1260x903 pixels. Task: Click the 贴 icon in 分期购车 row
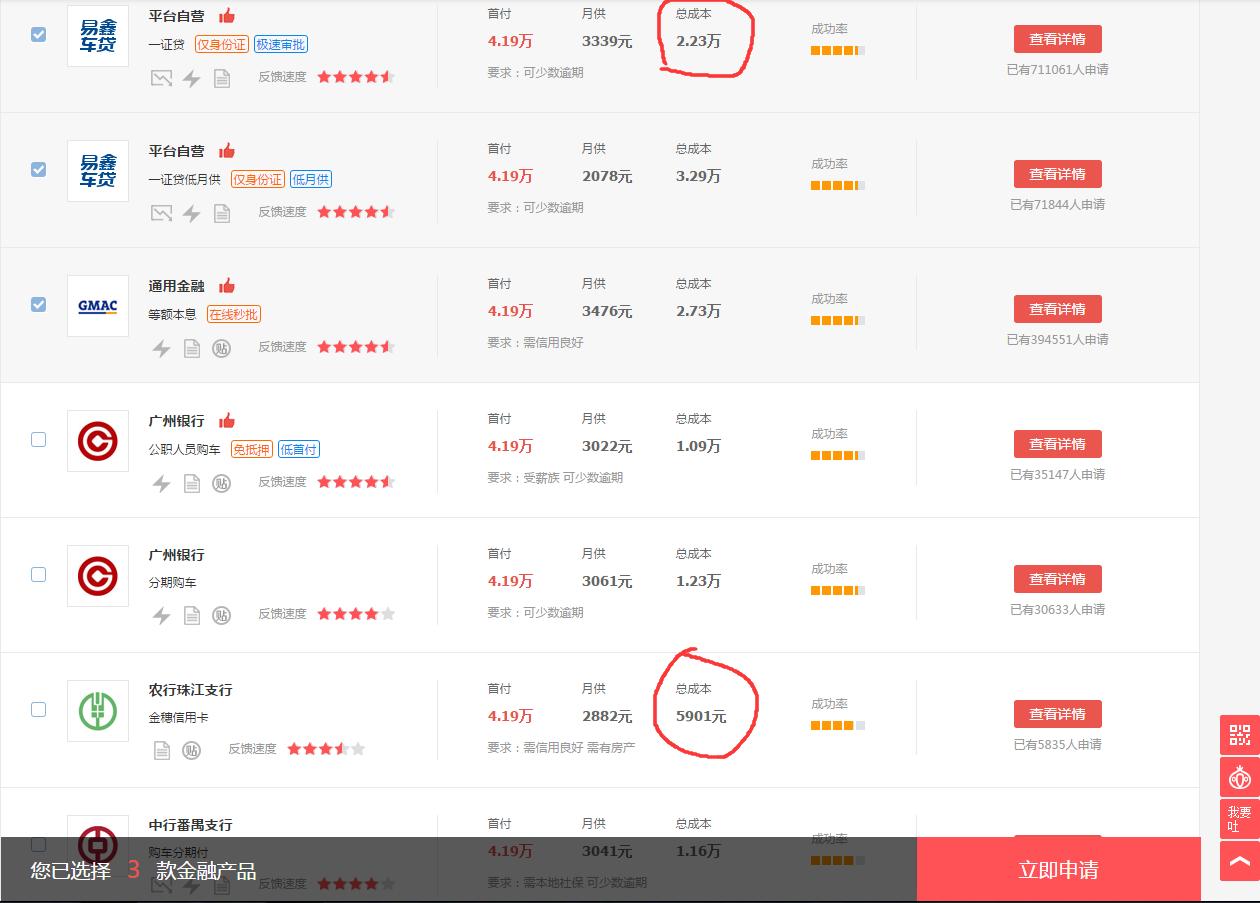[x=222, y=615]
